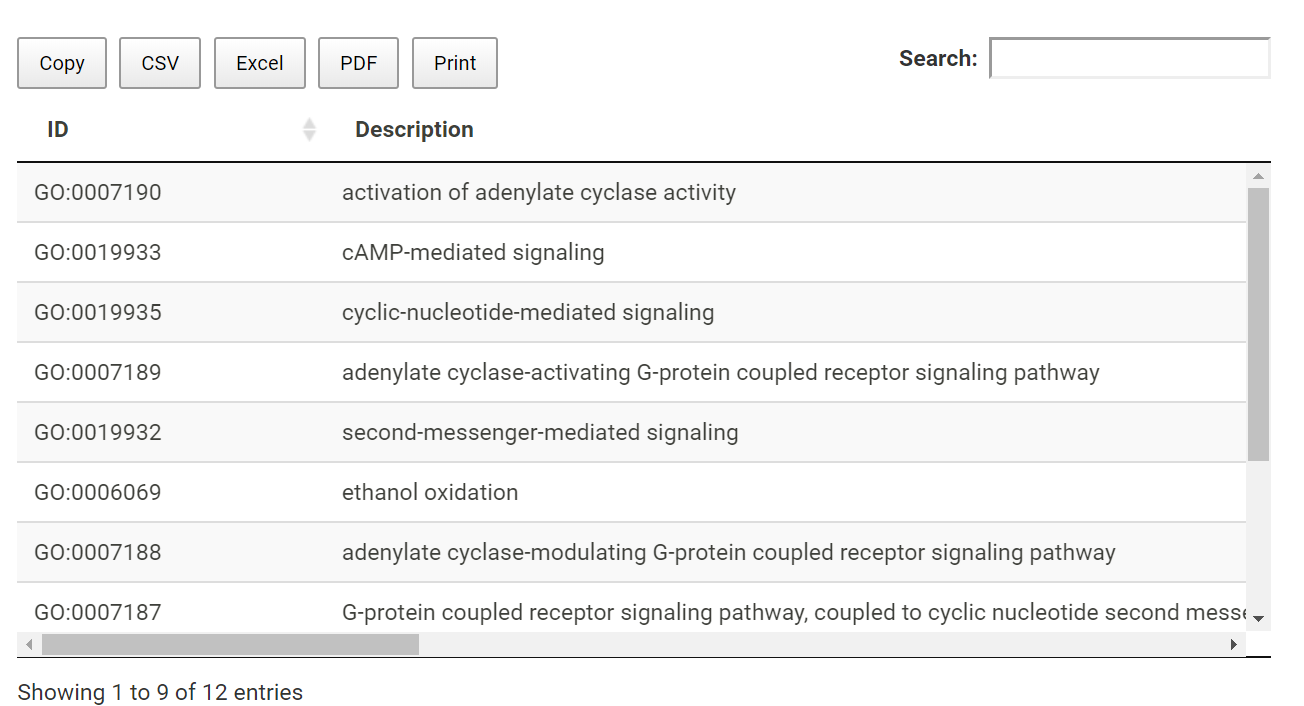Print the table

pos(455,63)
